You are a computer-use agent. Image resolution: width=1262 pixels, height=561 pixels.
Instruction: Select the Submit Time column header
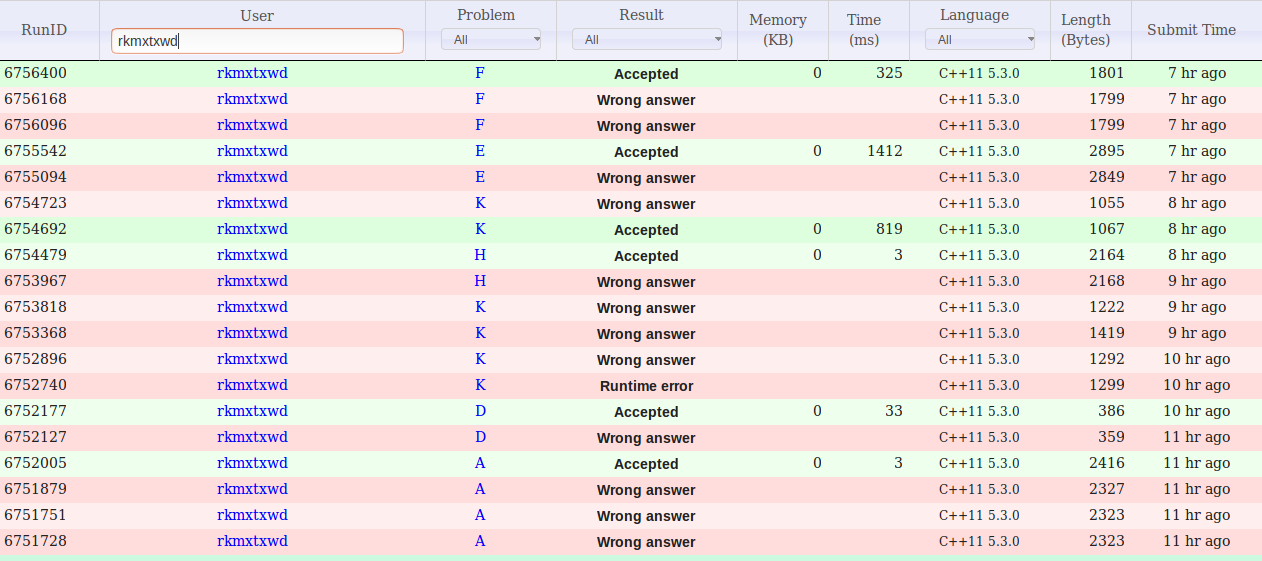(x=1191, y=30)
